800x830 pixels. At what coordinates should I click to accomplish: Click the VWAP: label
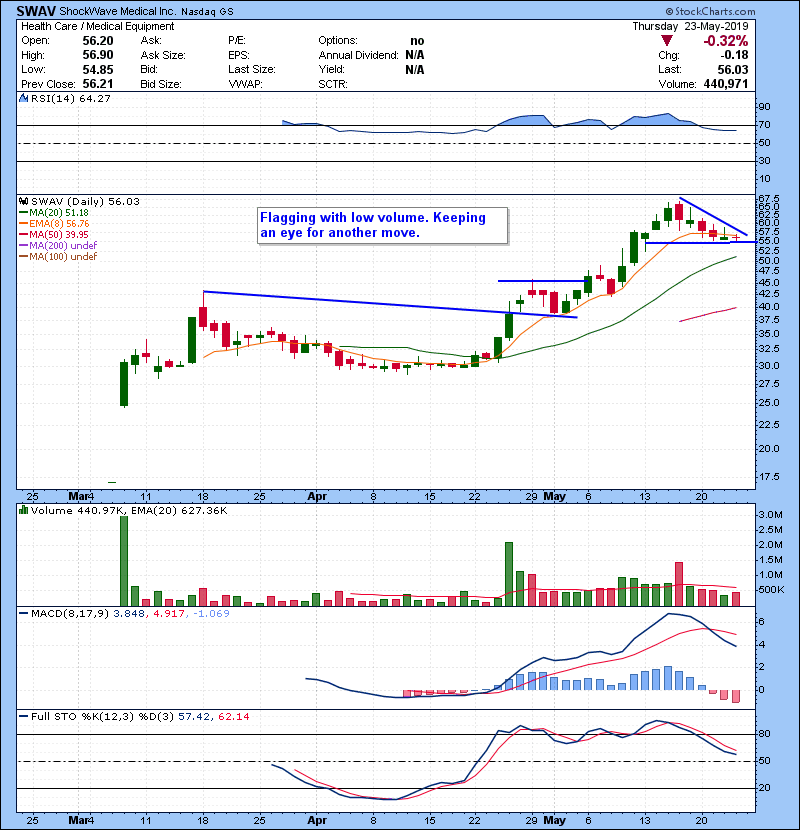245,84
